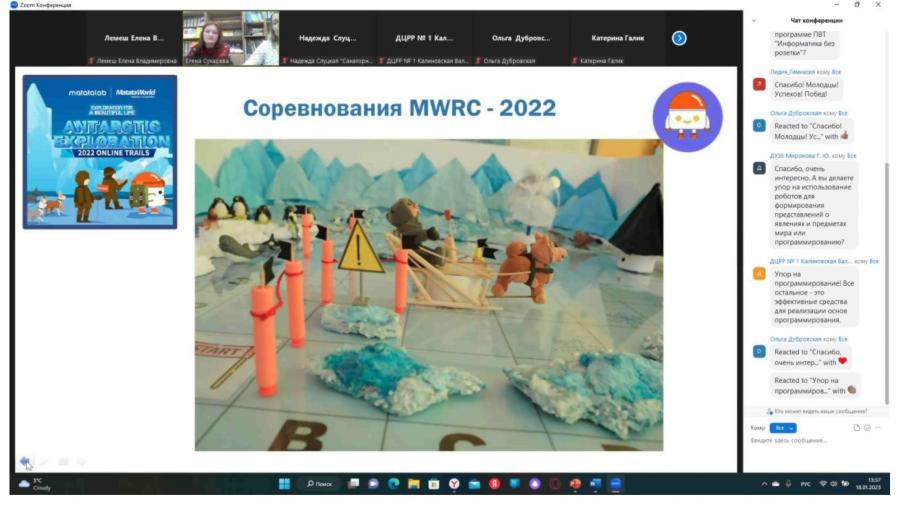Select the Катерина Галик participant tile
The height and width of the screenshot is (508, 900).
618,38
